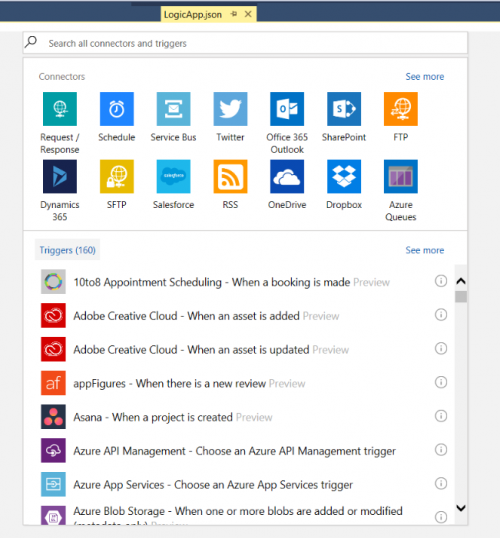Viewport: 500px width, 538px height.
Task: Pin the LogicApp.json tab
Action: (x=234, y=14)
